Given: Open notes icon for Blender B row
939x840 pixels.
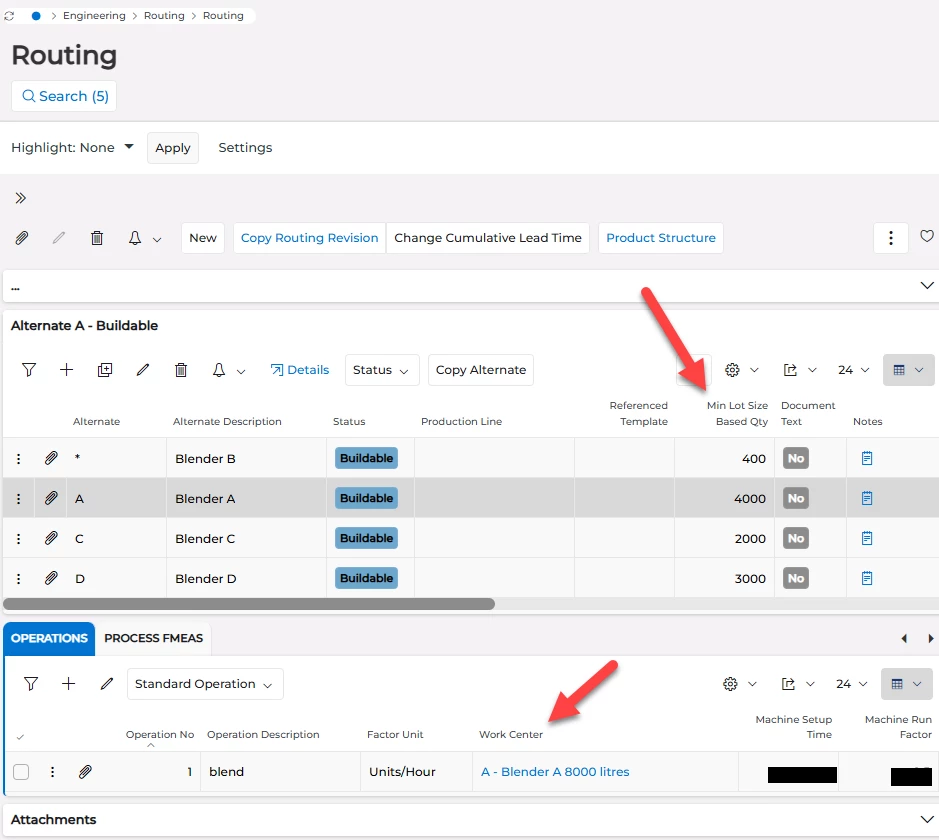Looking at the screenshot, I should [867, 459].
